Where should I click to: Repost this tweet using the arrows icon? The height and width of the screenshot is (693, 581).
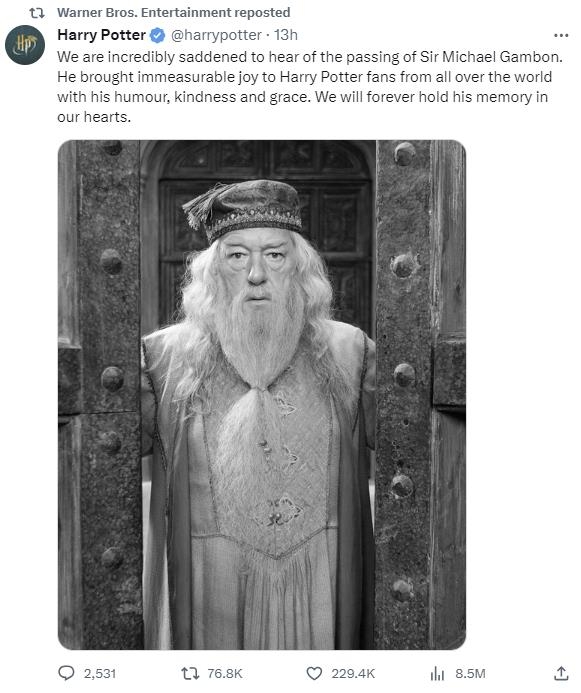click(190, 673)
